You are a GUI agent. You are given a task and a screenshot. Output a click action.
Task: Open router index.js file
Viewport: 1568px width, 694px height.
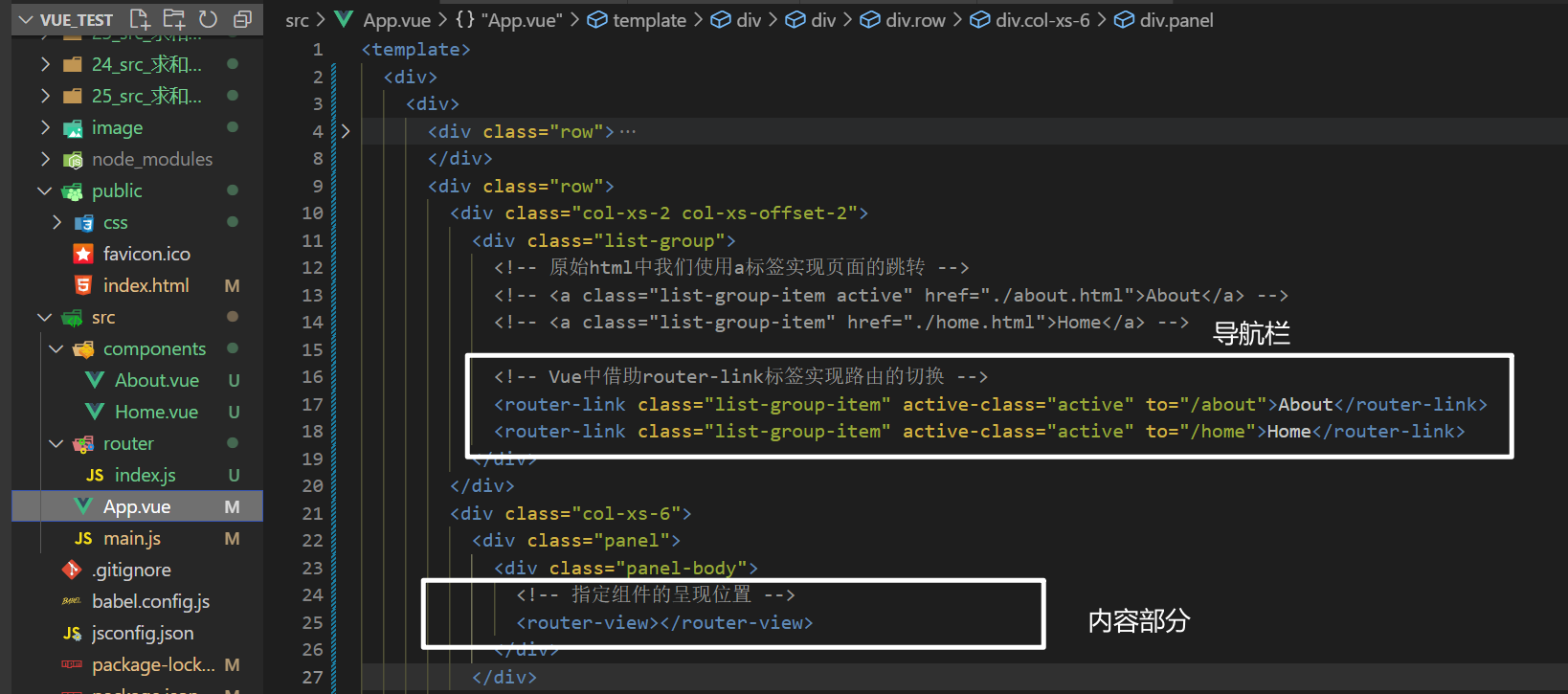[x=146, y=475]
